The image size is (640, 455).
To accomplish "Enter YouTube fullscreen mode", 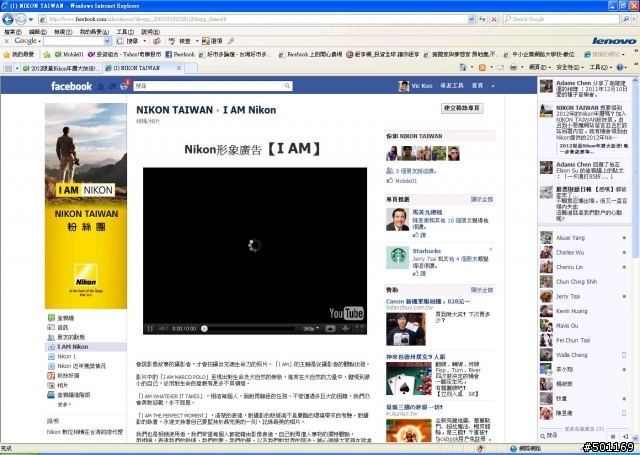I will pyautogui.click(x=360, y=328).
